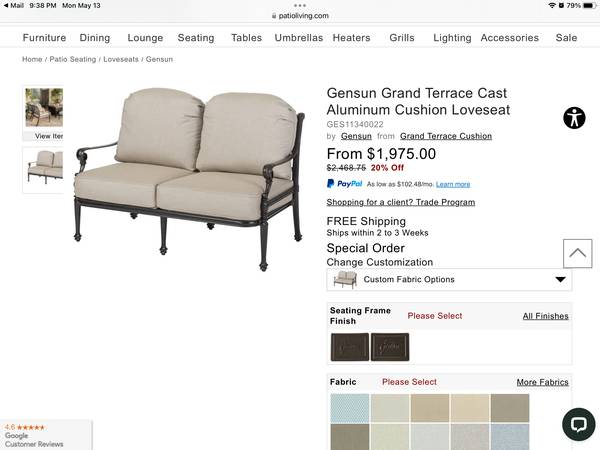
Task: Click the padlock icon beside patioliving.com
Action: click(x=274, y=16)
